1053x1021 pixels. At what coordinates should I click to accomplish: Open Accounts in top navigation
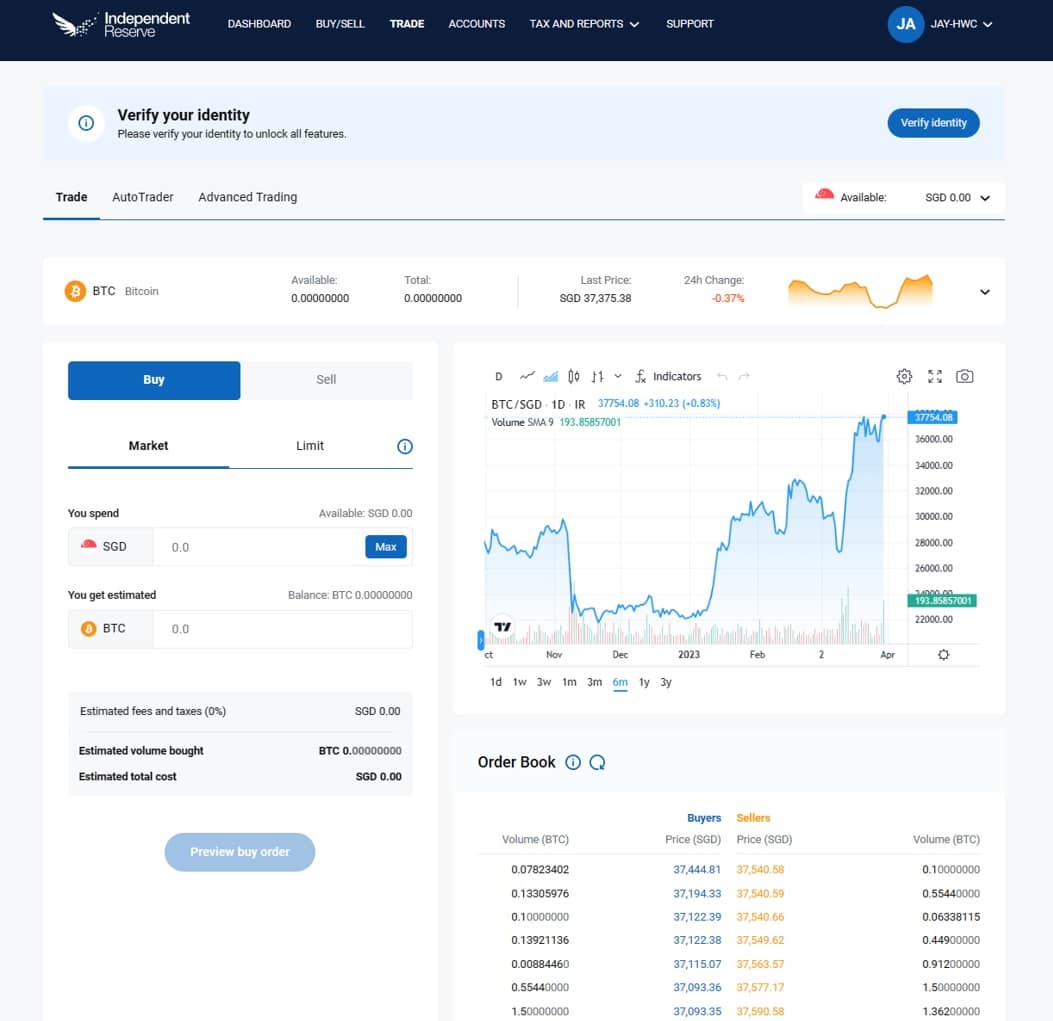point(477,24)
